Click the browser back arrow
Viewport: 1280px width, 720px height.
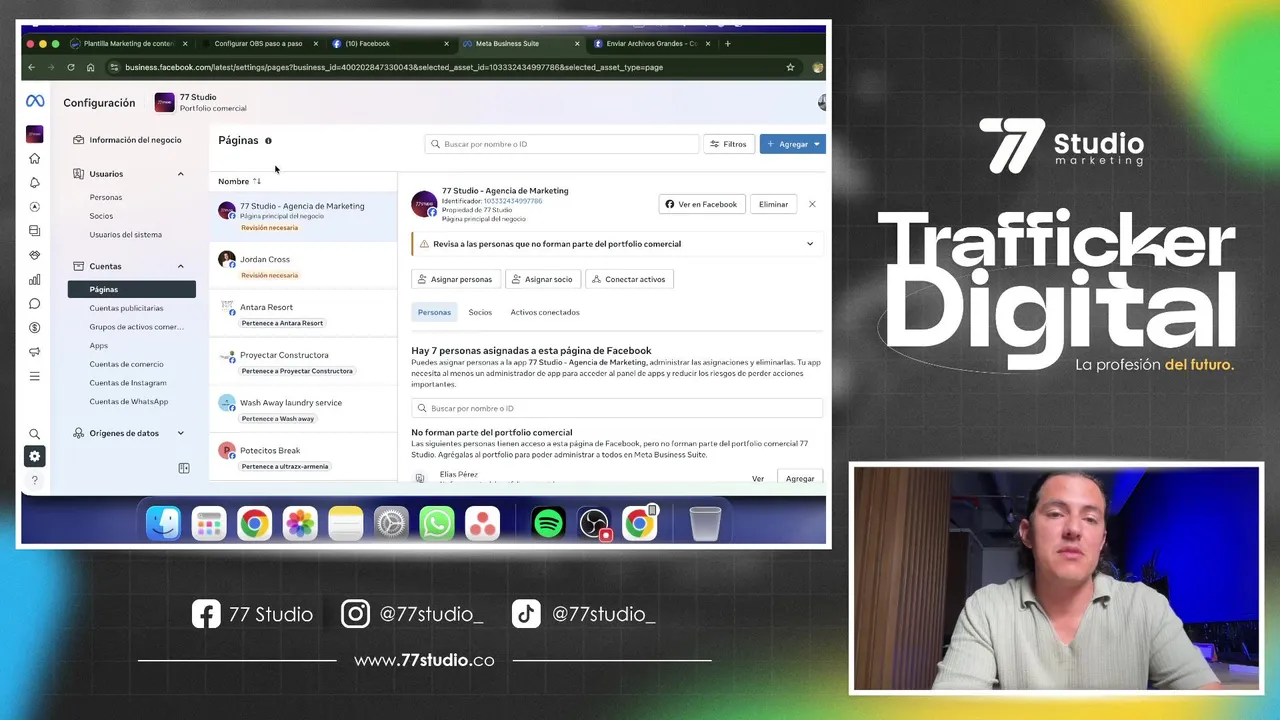[x=31, y=67]
